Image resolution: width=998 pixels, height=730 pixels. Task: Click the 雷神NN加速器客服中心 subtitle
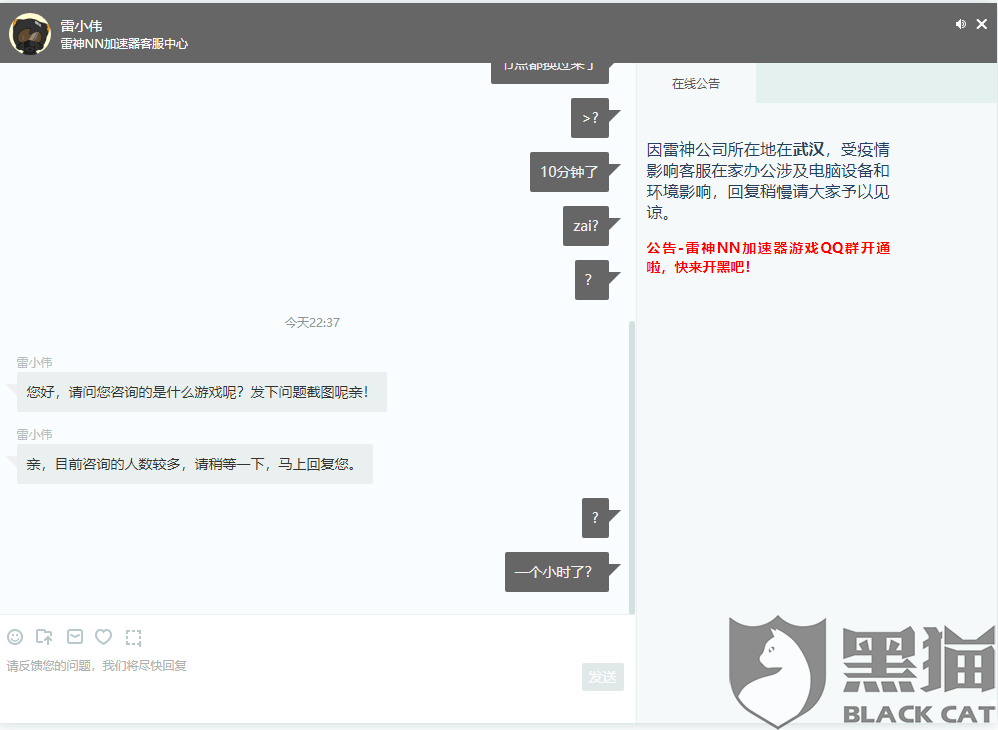(x=124, y=44)
